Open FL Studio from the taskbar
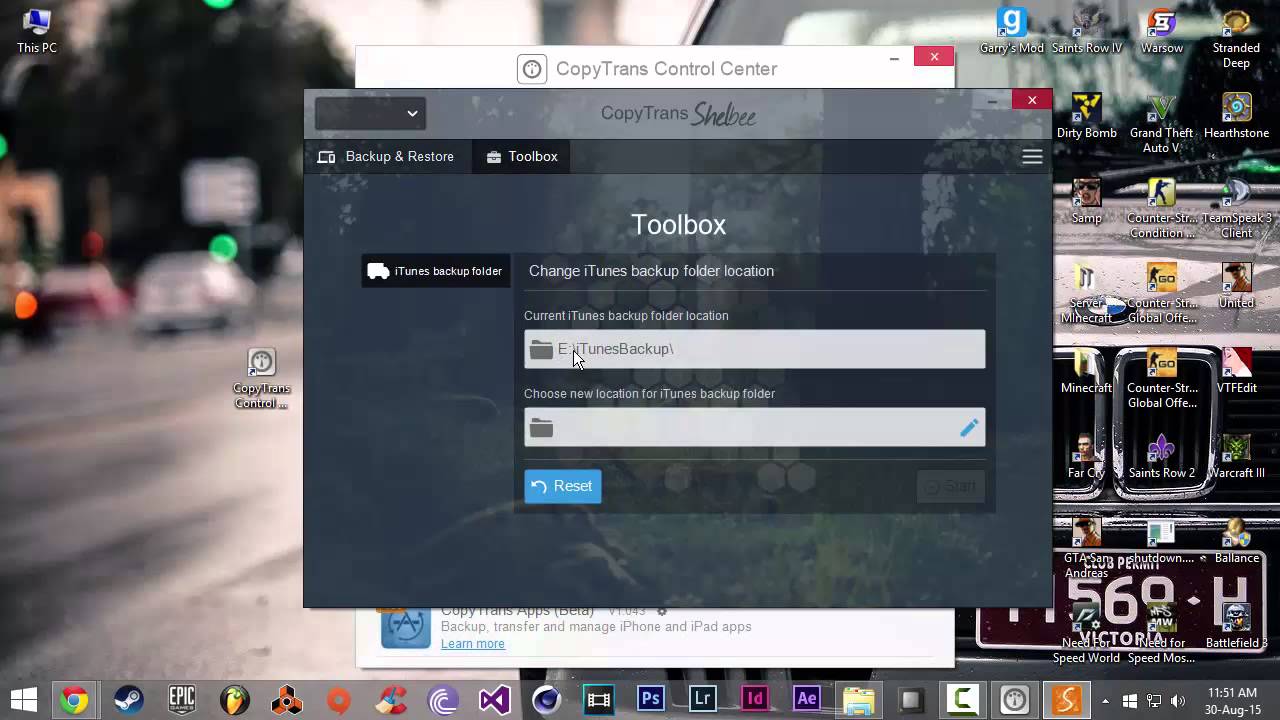 pos(234,700)
